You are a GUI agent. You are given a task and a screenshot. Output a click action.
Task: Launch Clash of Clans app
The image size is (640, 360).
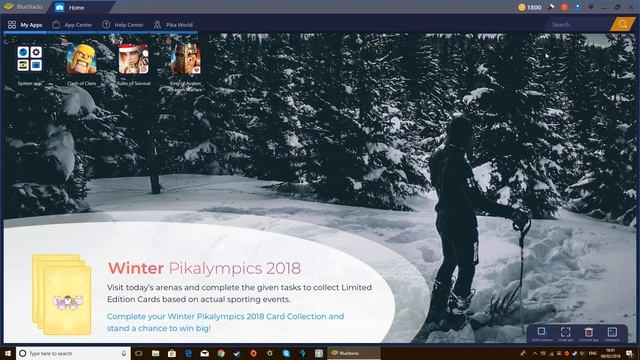click(81, 59)
